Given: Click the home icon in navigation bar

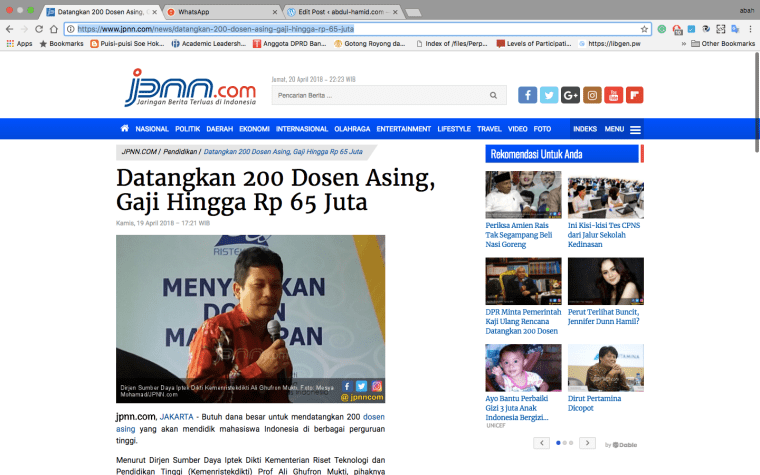Looking at the screenshot, I should tap(125, 129).
